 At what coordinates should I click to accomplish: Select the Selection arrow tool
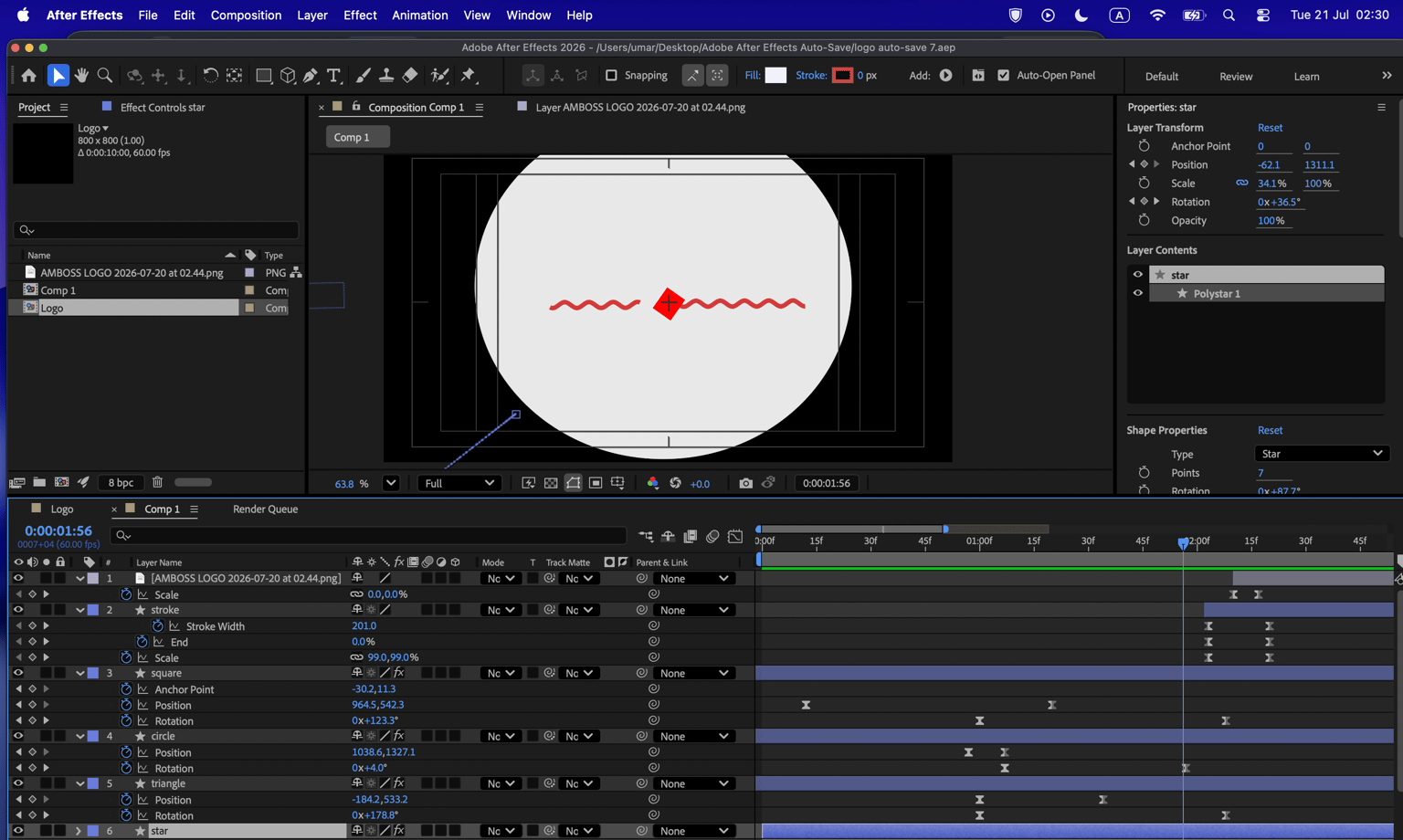[x=58, y=76]
